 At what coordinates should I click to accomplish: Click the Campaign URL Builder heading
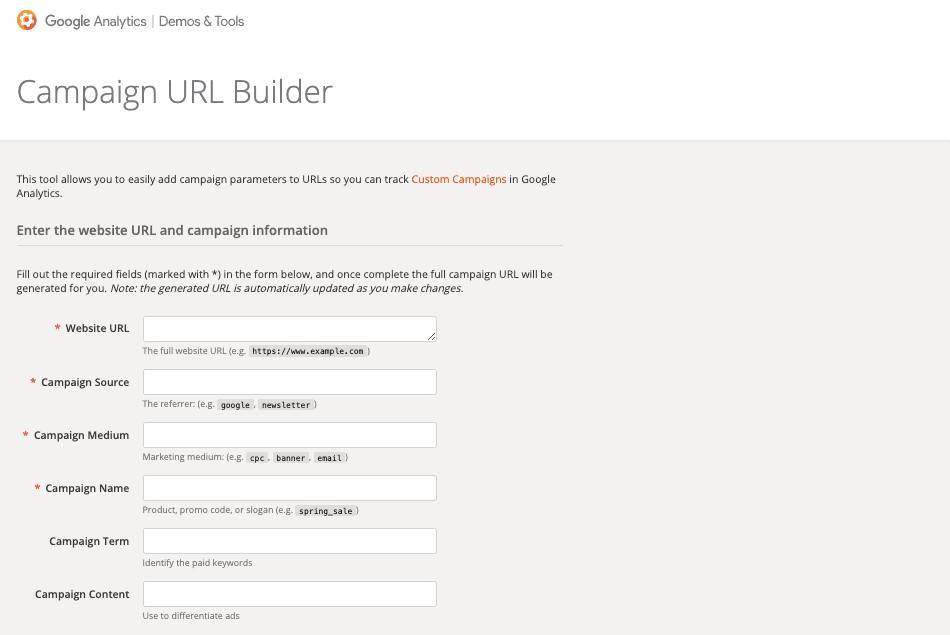174,91
